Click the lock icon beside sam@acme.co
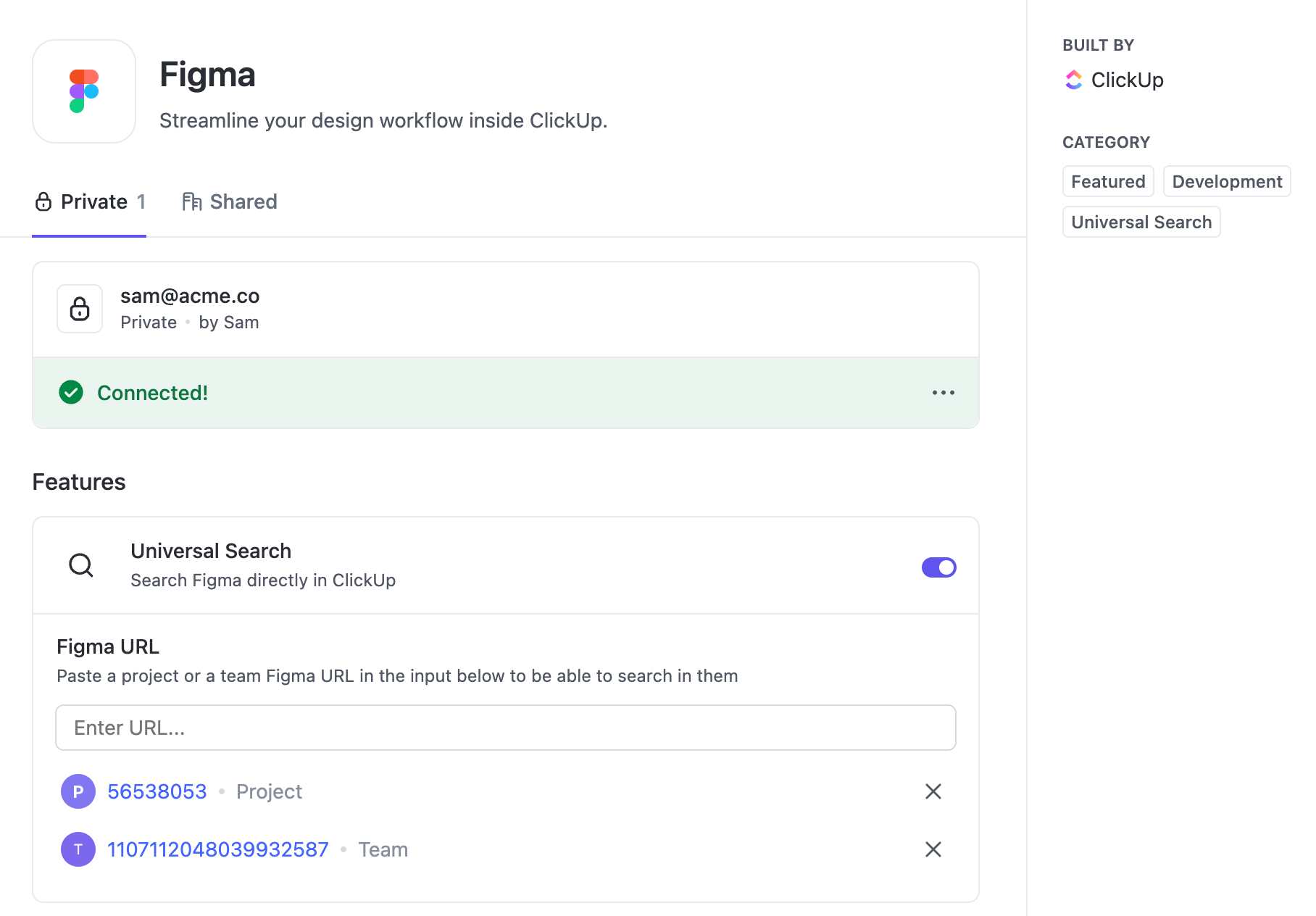Viewport: 1316px width, 916px height. click(80, 309)
